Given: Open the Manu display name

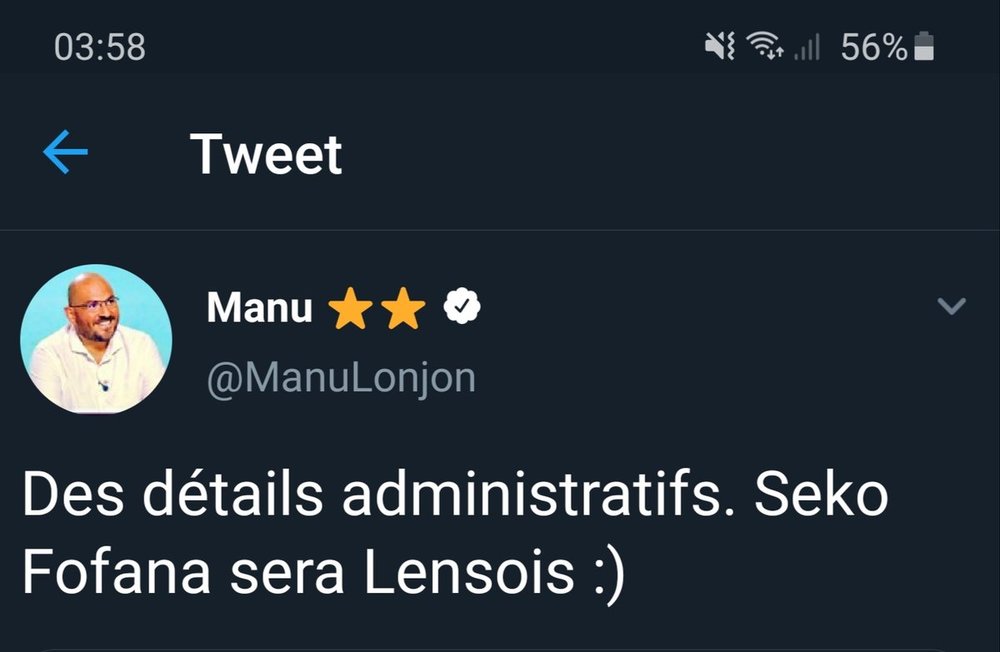Looking at the screenshot, I should tap(260, 307).
